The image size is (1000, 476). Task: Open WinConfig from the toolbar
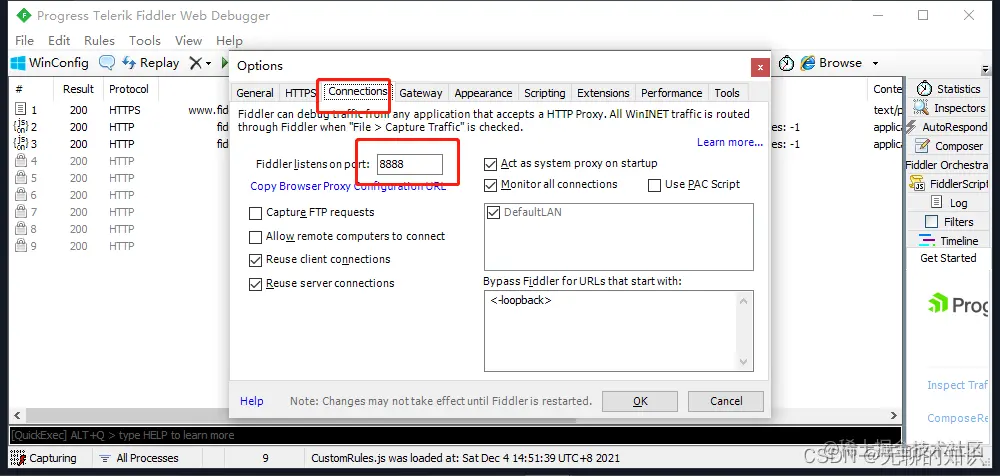coord(50,63)
